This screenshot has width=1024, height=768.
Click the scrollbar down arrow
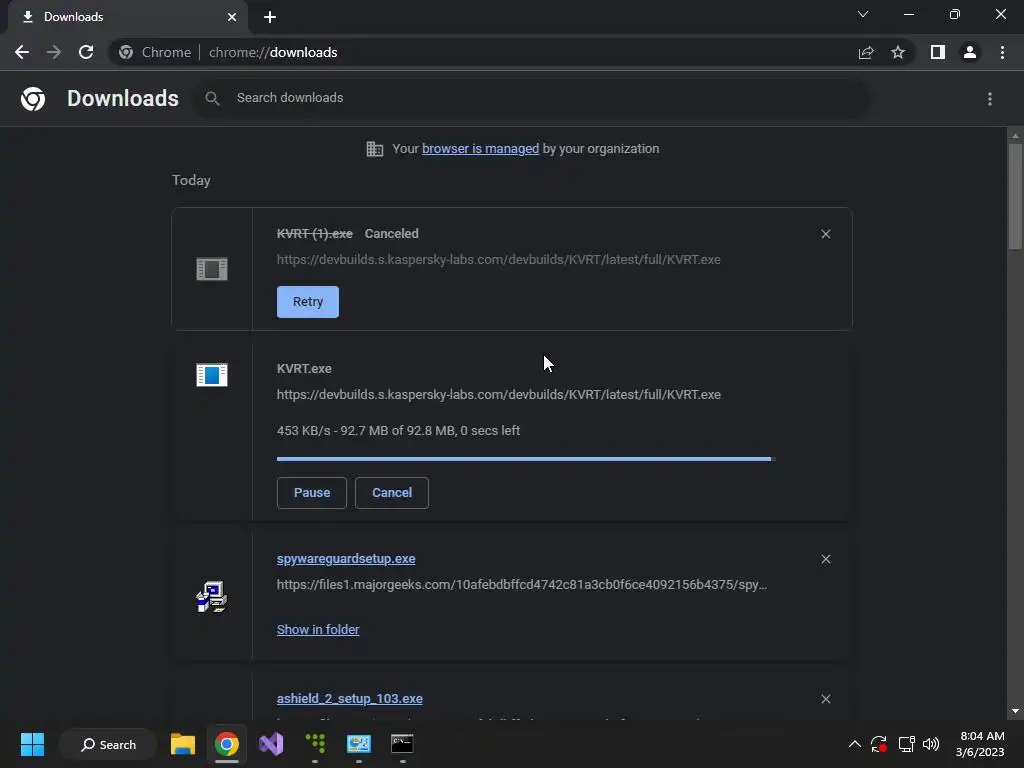click(1015, 711)
